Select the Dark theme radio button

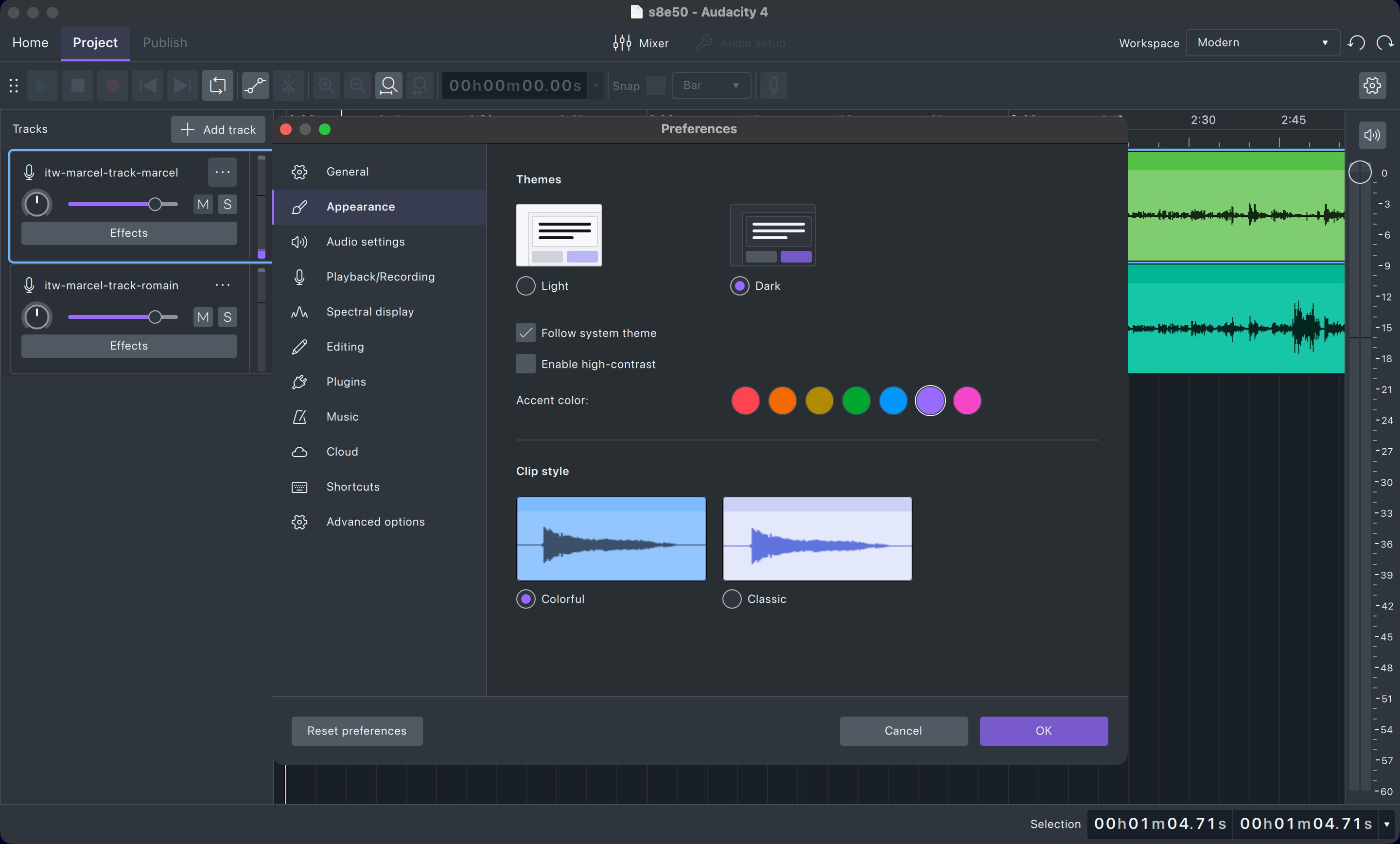click(x=738, y=286)
